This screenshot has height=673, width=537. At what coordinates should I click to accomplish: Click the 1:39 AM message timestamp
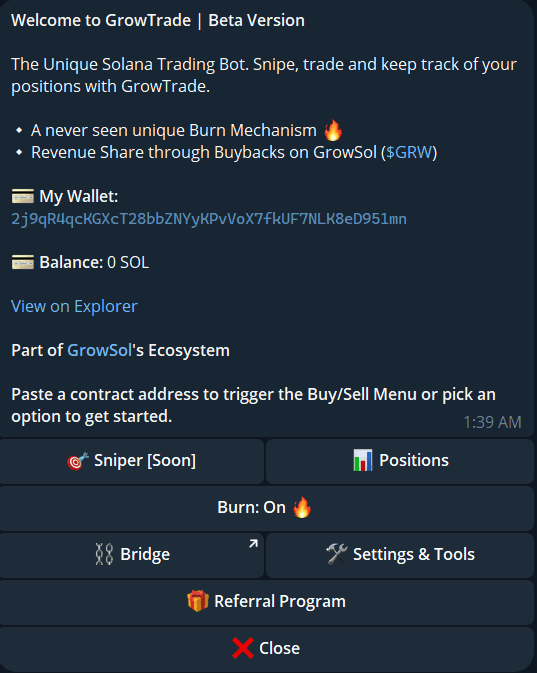(x=492, y=422)
